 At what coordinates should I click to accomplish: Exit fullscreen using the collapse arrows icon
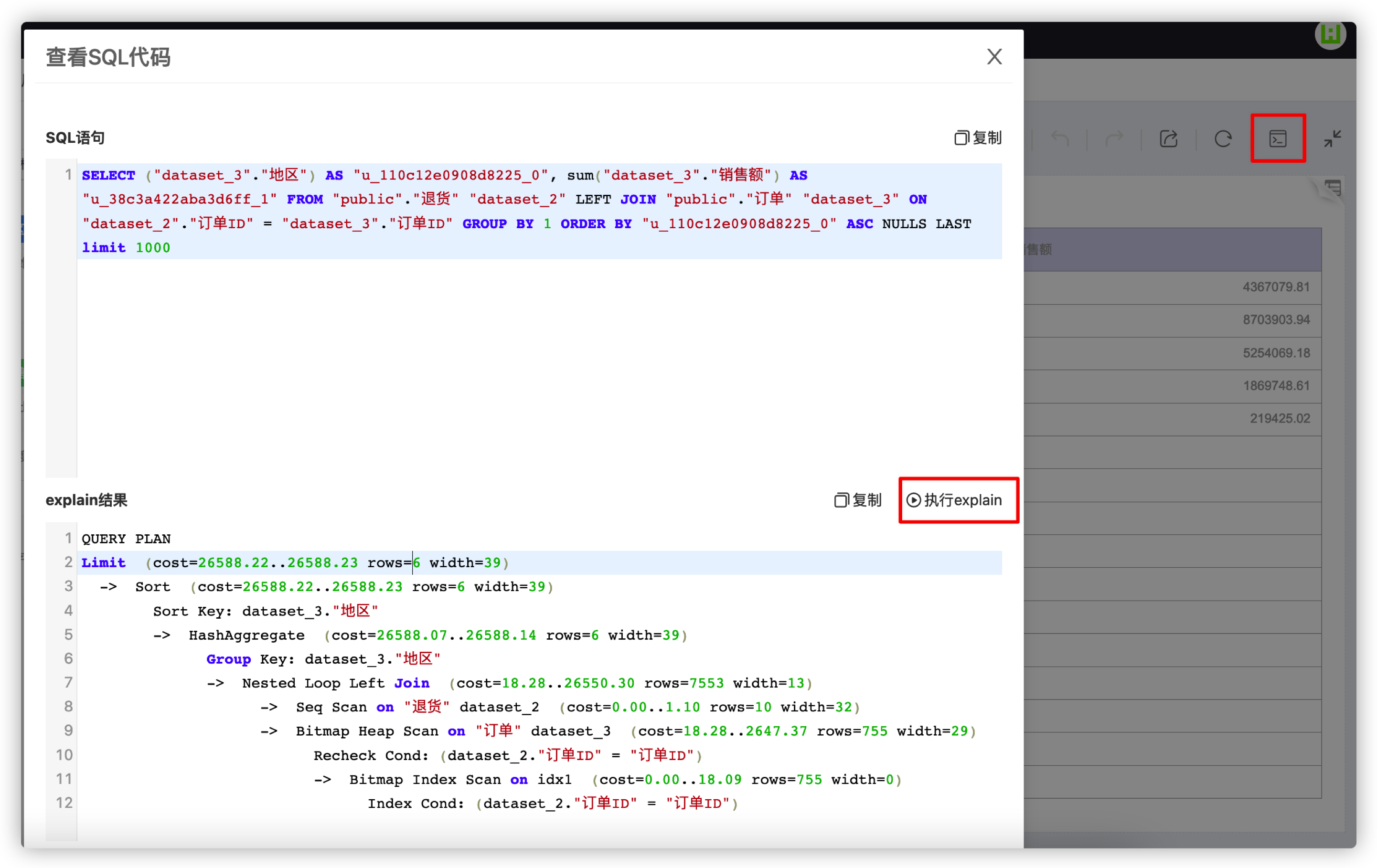pyautogui.click(x=1333, y=138)
